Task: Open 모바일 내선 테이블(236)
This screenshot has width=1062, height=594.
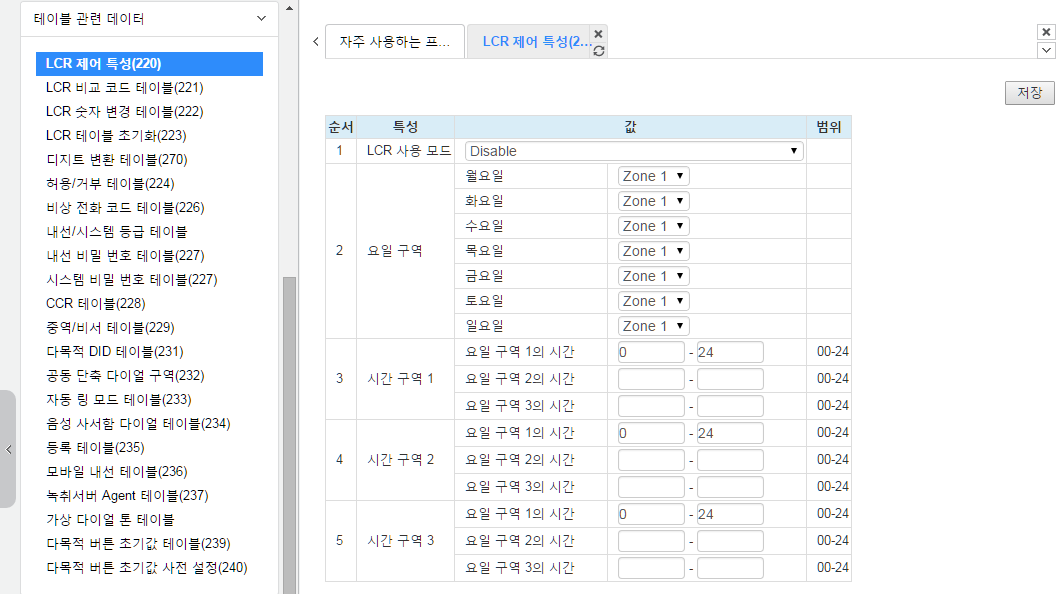Action: click(x=116, y=472)
